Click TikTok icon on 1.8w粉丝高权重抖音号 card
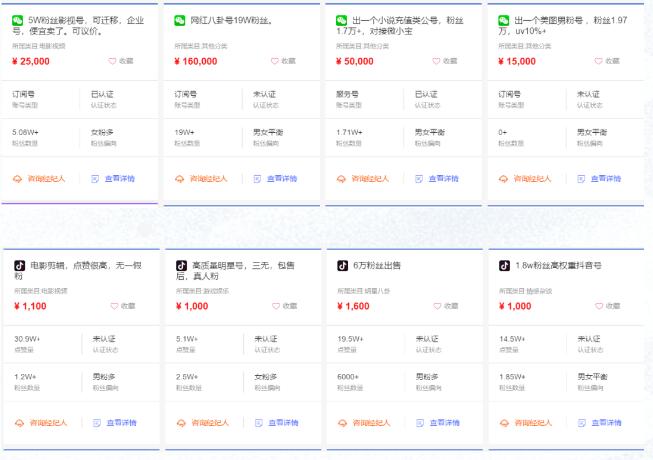The height and width of the screenshot is (460, 653). (x=505, y=266)
